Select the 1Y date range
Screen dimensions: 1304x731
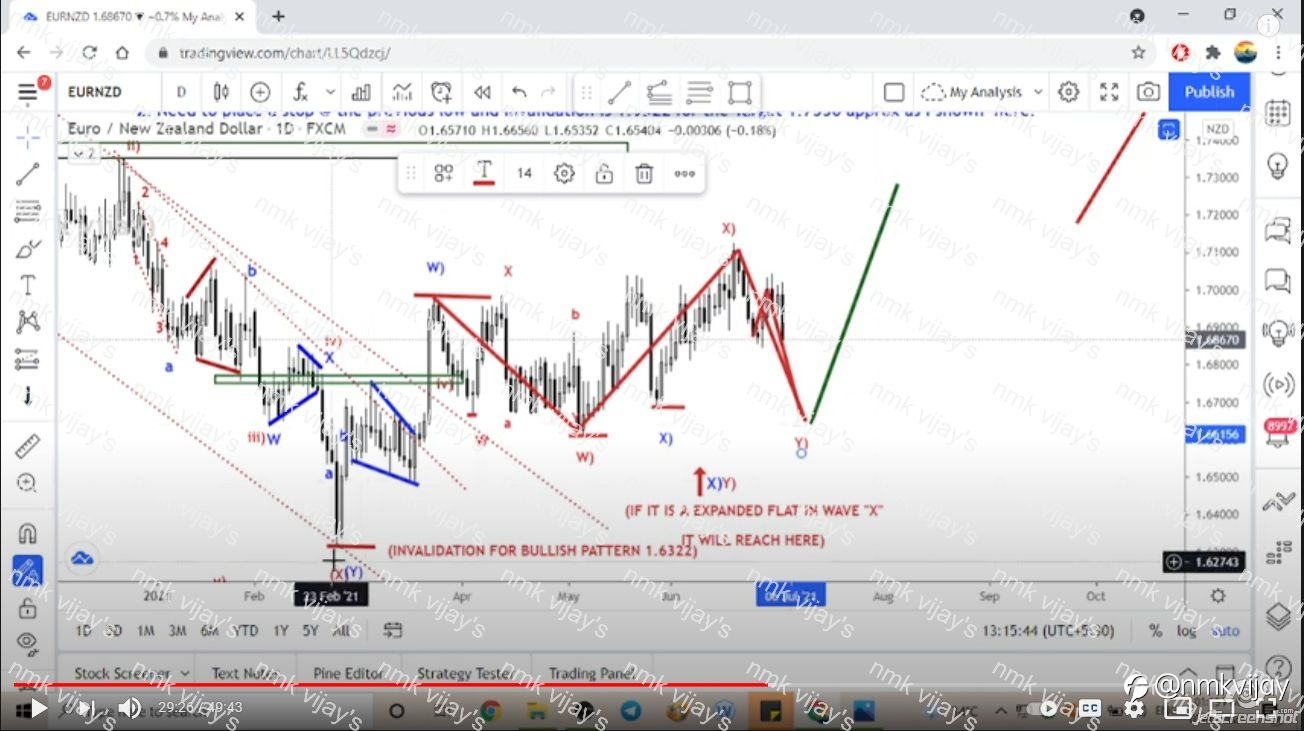281,631
